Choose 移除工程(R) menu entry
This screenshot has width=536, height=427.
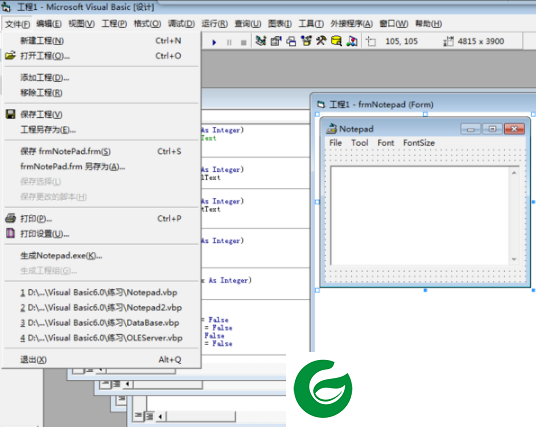point(101,93)
